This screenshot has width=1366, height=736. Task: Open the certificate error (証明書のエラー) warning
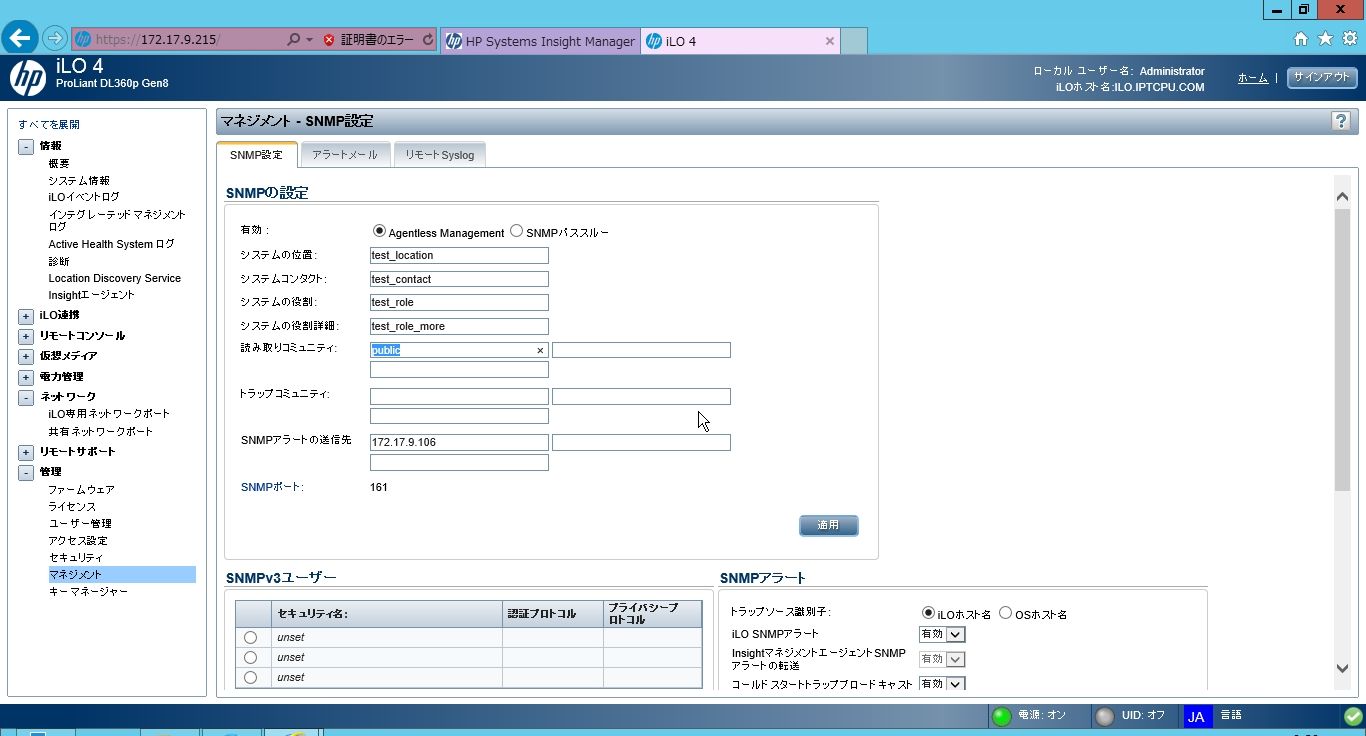(x=368, y=40)
